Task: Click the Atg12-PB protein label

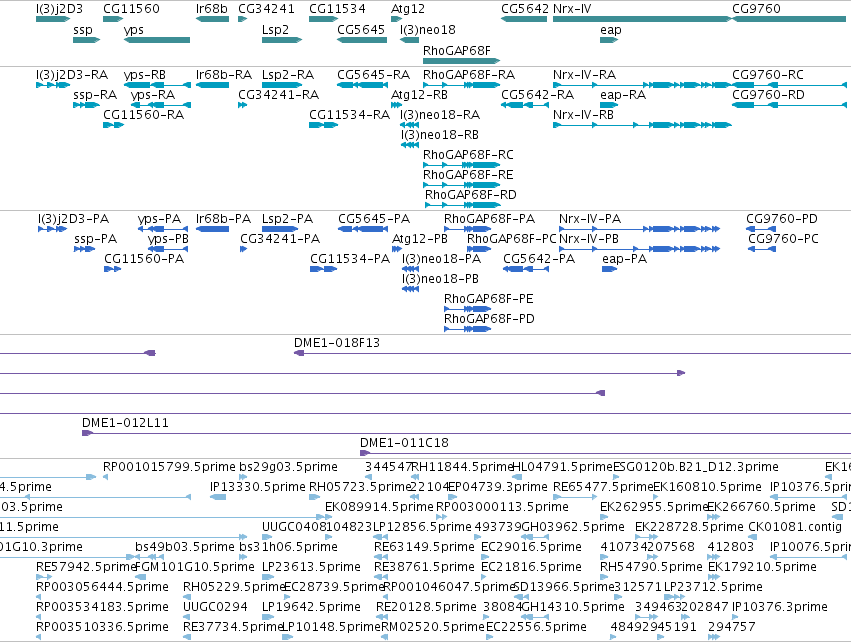Action: pyautogui.click(x=420, y=239)
